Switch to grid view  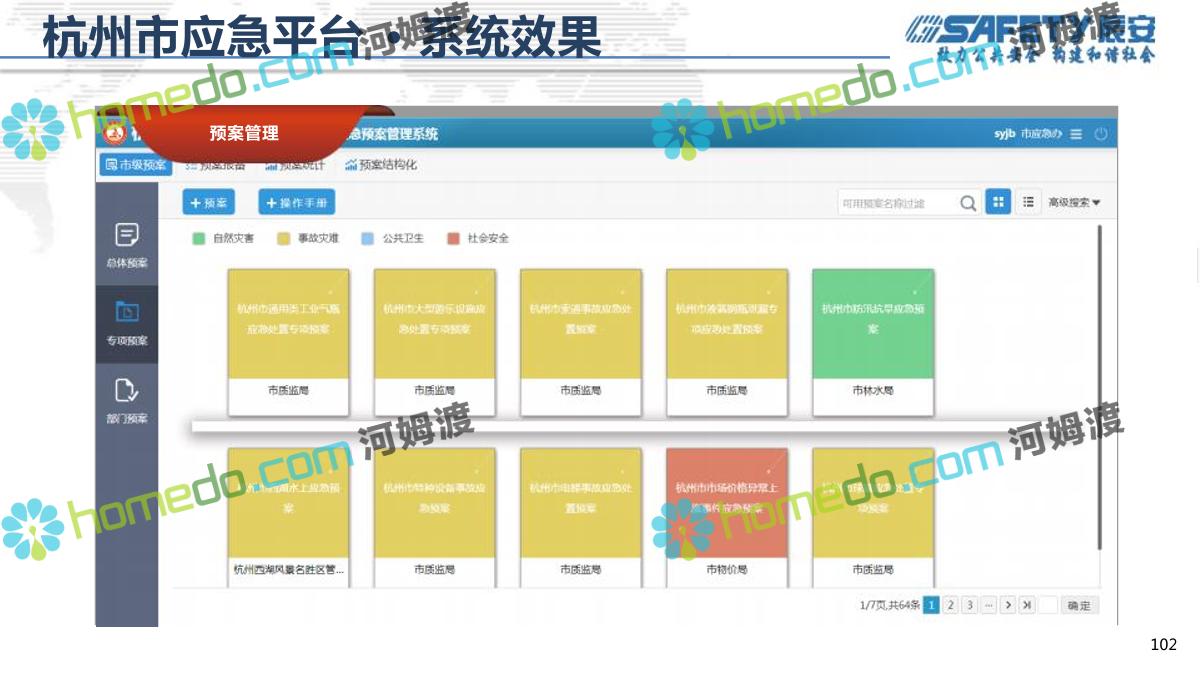[997, 202]
